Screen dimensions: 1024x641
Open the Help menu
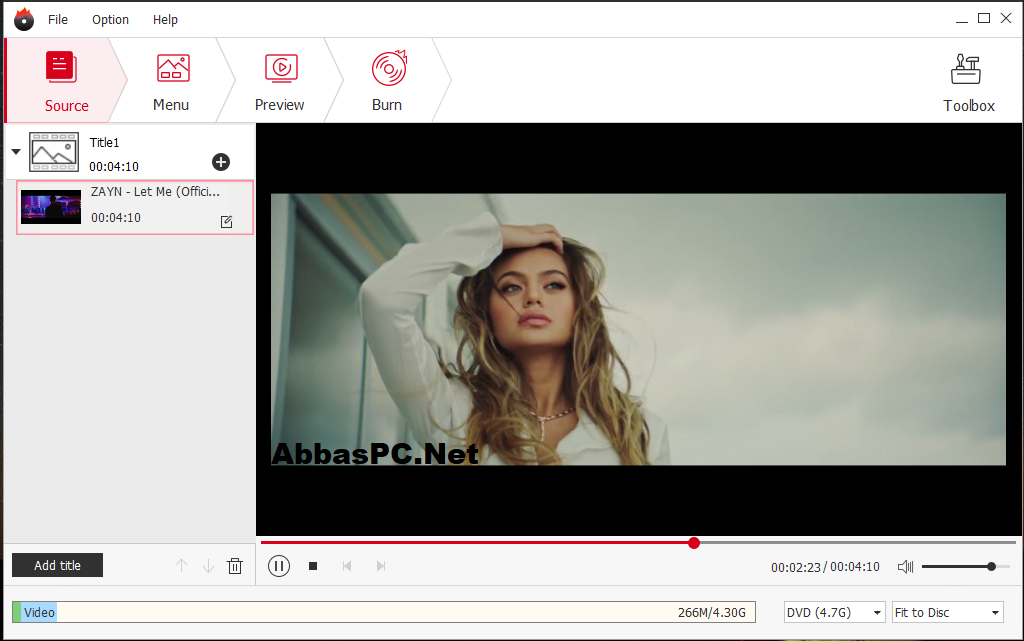[165, 20]
